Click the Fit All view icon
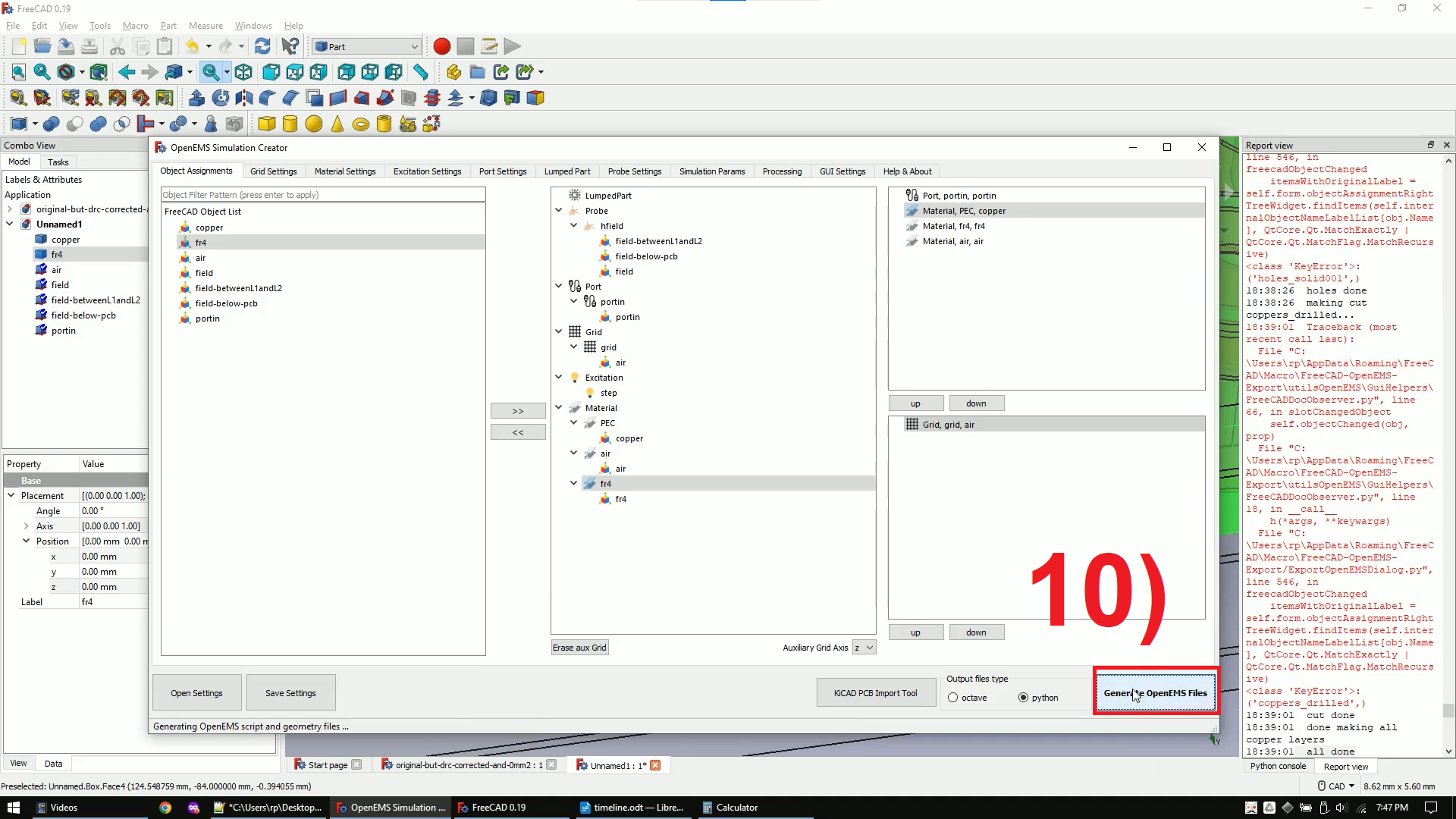 tap(19, 72)
